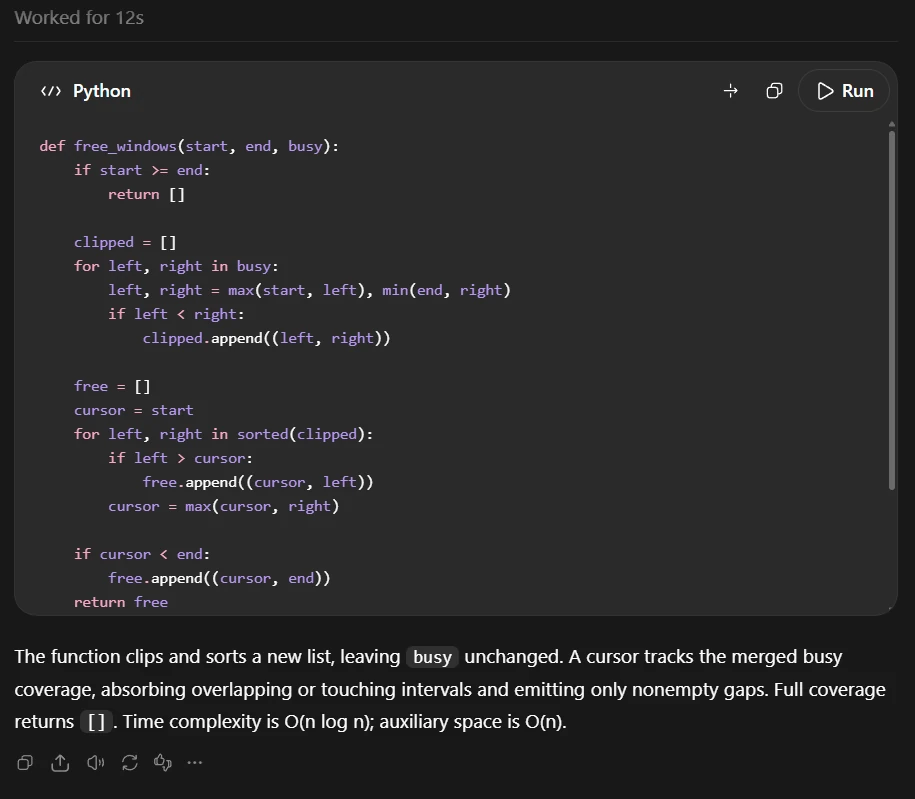Click the 'cursor = start' line
Viewport: 915px width, 799px height.
[134, 410]
